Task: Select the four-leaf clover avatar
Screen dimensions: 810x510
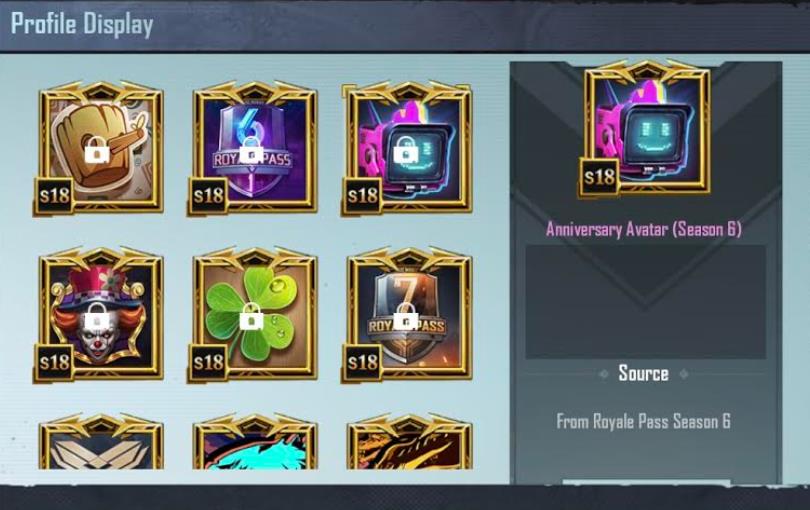Action: coord(253,315)
